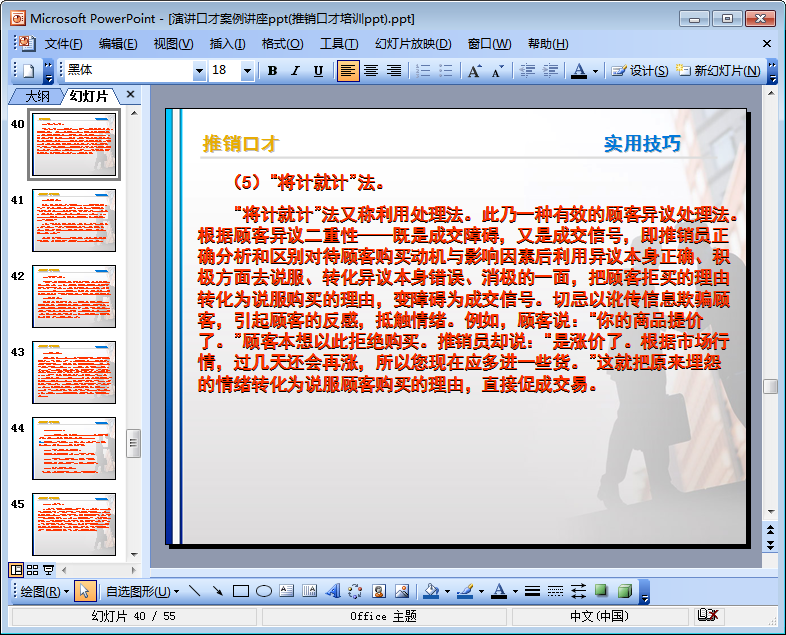Open the 自选图形(U) AutoShapes menu
This screenshot has height=635, width=786.
(x=142, y=591)
